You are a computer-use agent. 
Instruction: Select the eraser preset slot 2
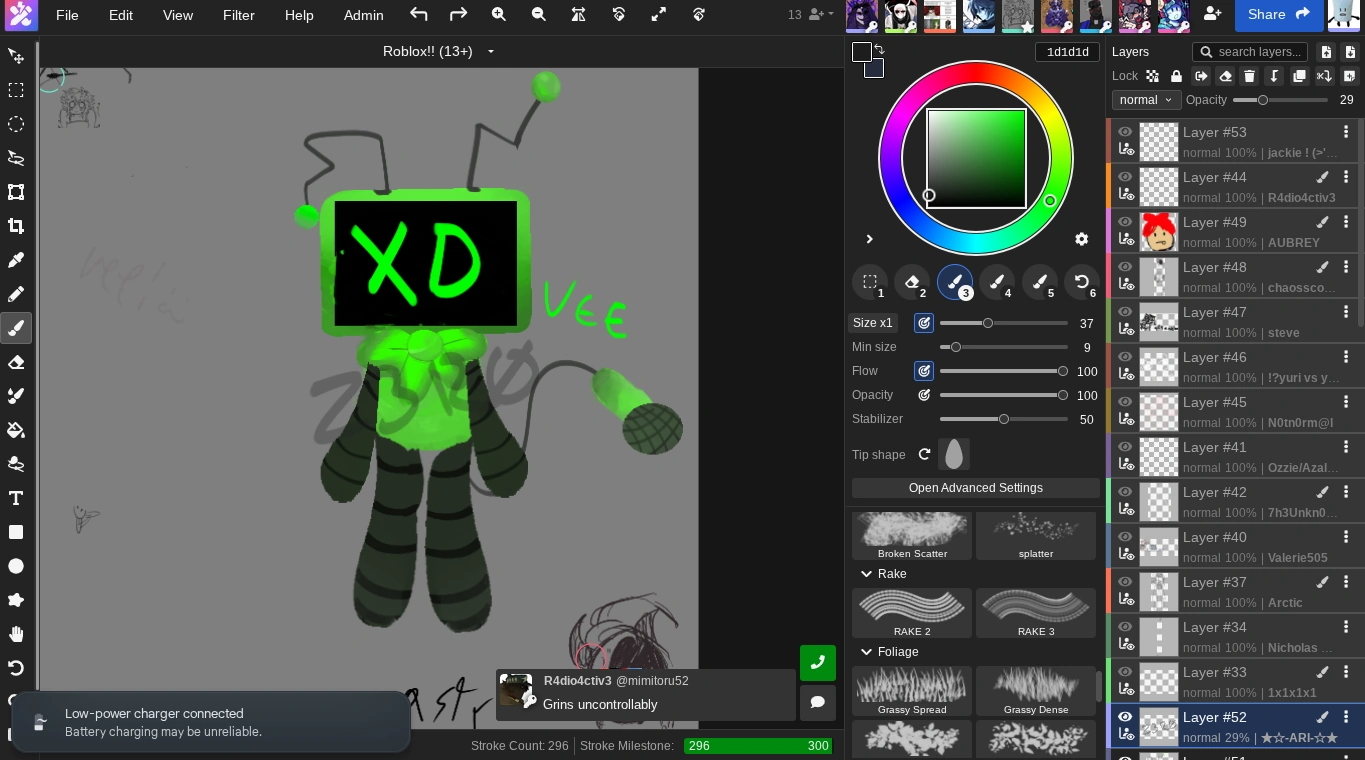[912, 282]
